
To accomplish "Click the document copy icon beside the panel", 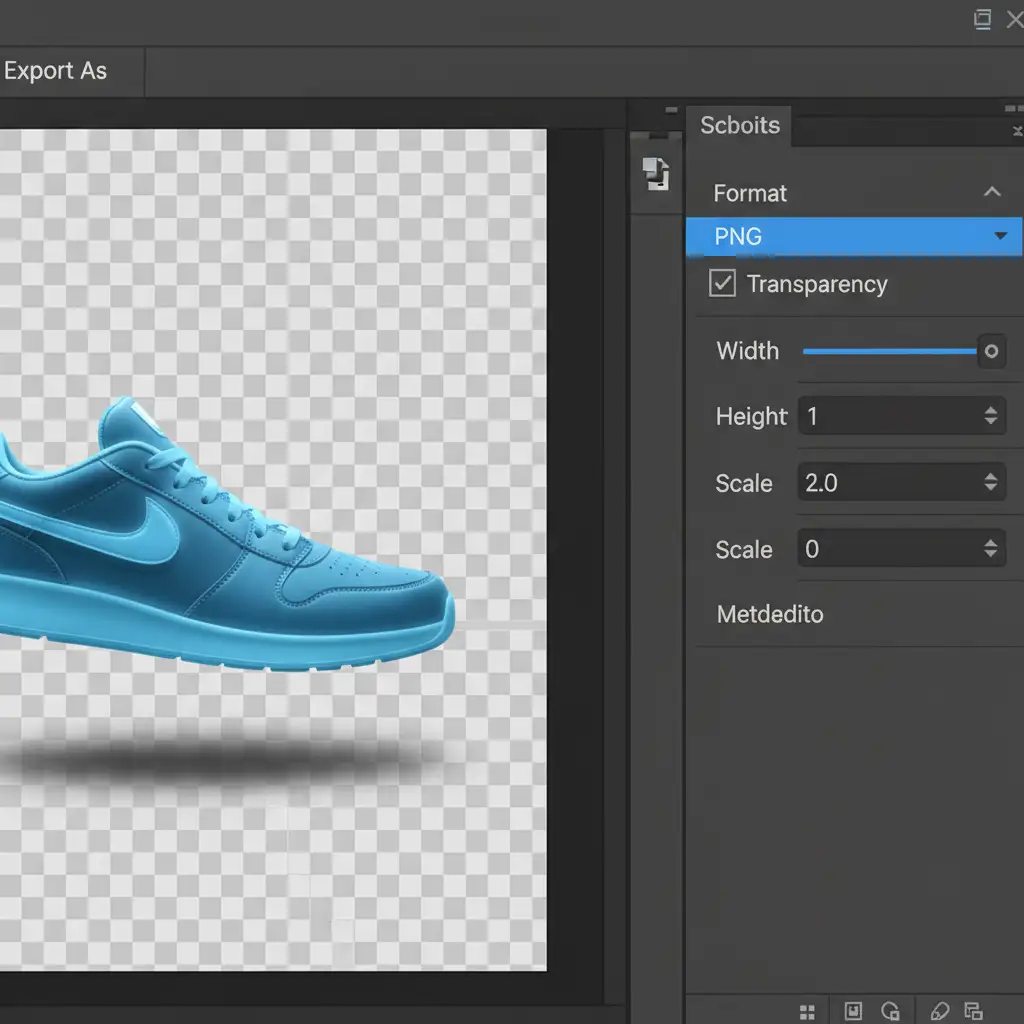I will (656, 173).
